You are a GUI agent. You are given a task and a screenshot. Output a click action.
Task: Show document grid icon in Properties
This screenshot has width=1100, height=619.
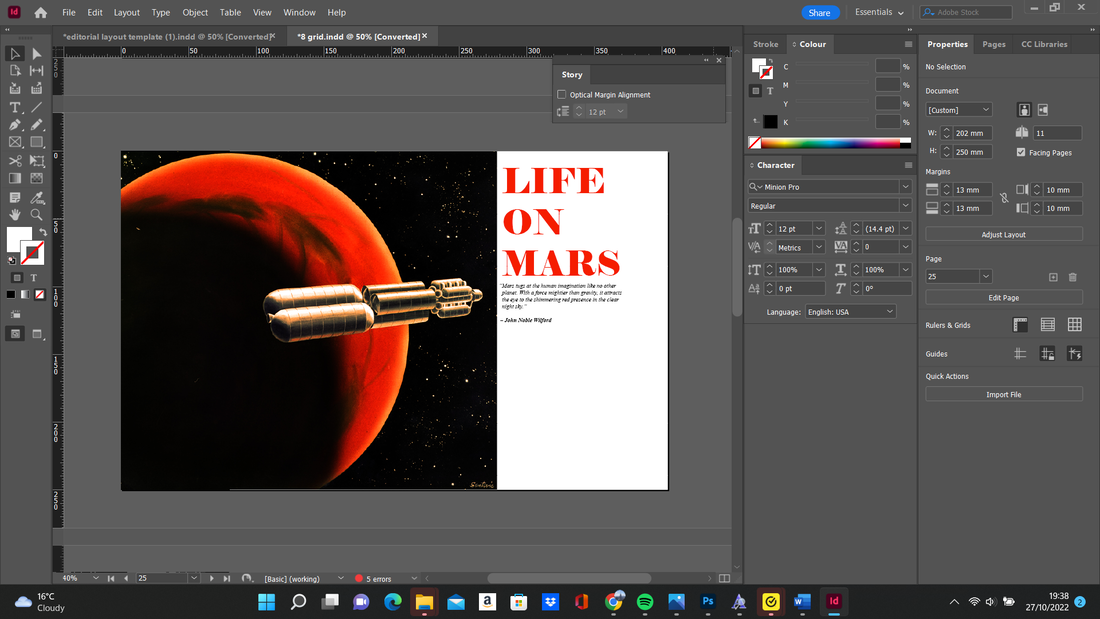(x=1075, y=324)
